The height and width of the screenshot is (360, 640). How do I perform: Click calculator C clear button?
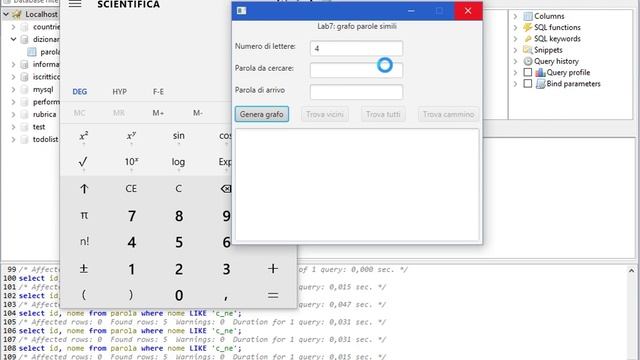(x=178, y=189)
